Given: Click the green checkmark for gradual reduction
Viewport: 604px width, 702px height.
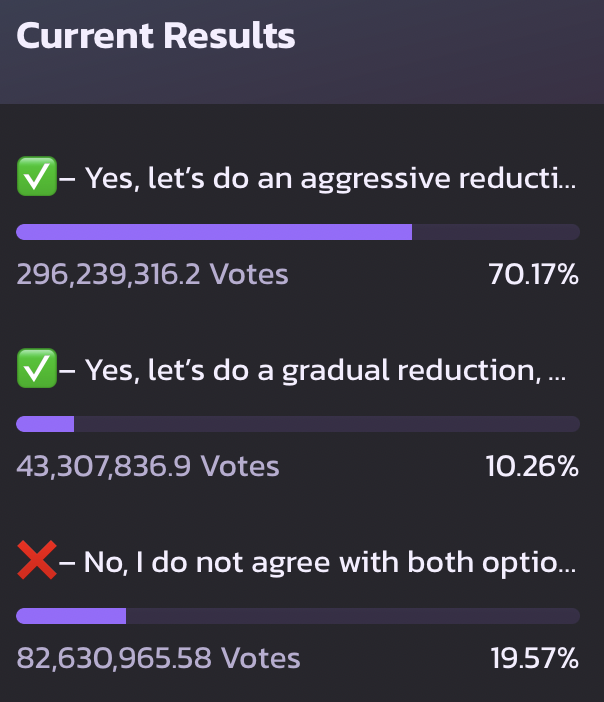Looking at the screenshot, I should 37,368.
